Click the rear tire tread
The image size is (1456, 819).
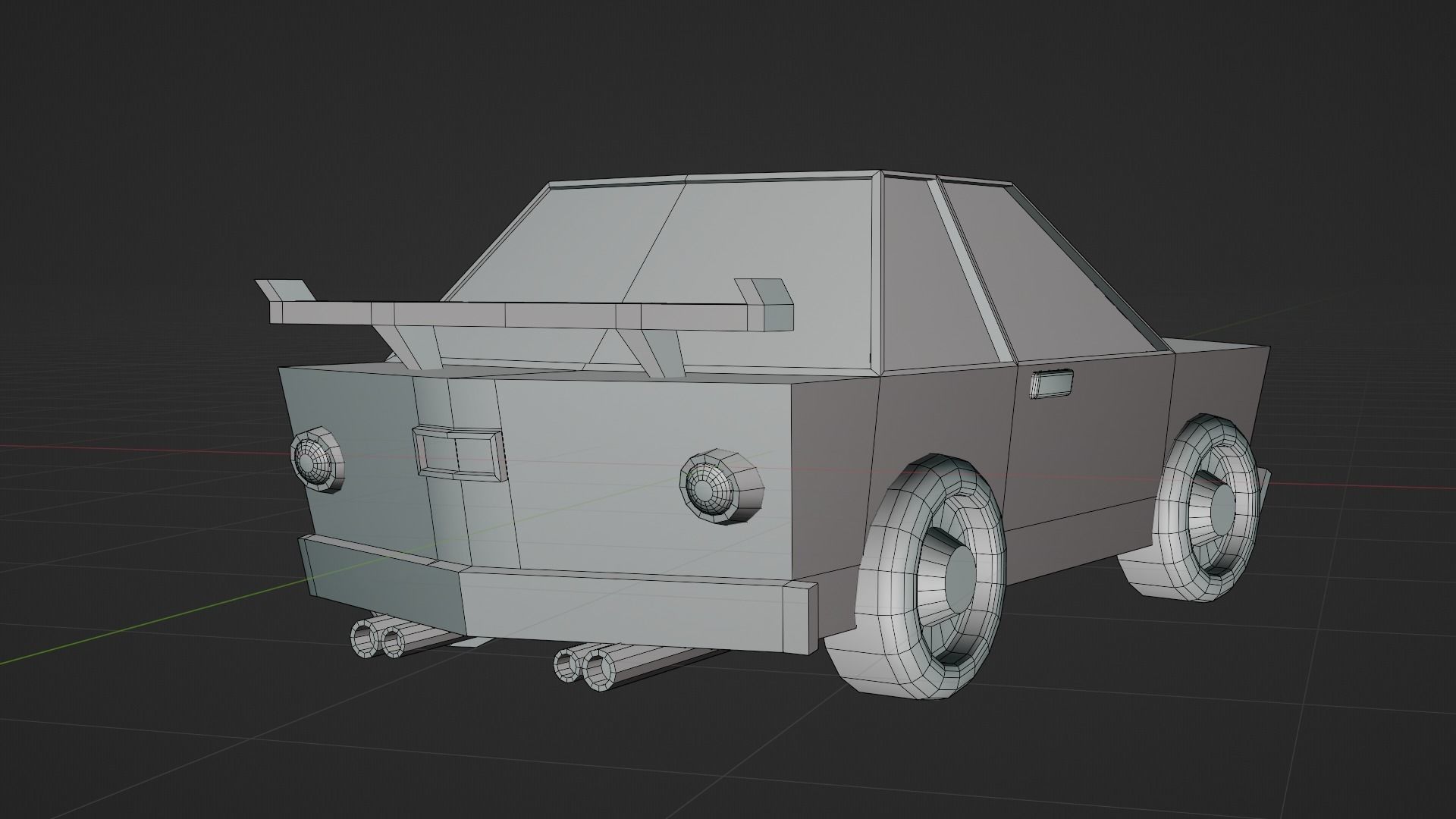tap(883, 584)
